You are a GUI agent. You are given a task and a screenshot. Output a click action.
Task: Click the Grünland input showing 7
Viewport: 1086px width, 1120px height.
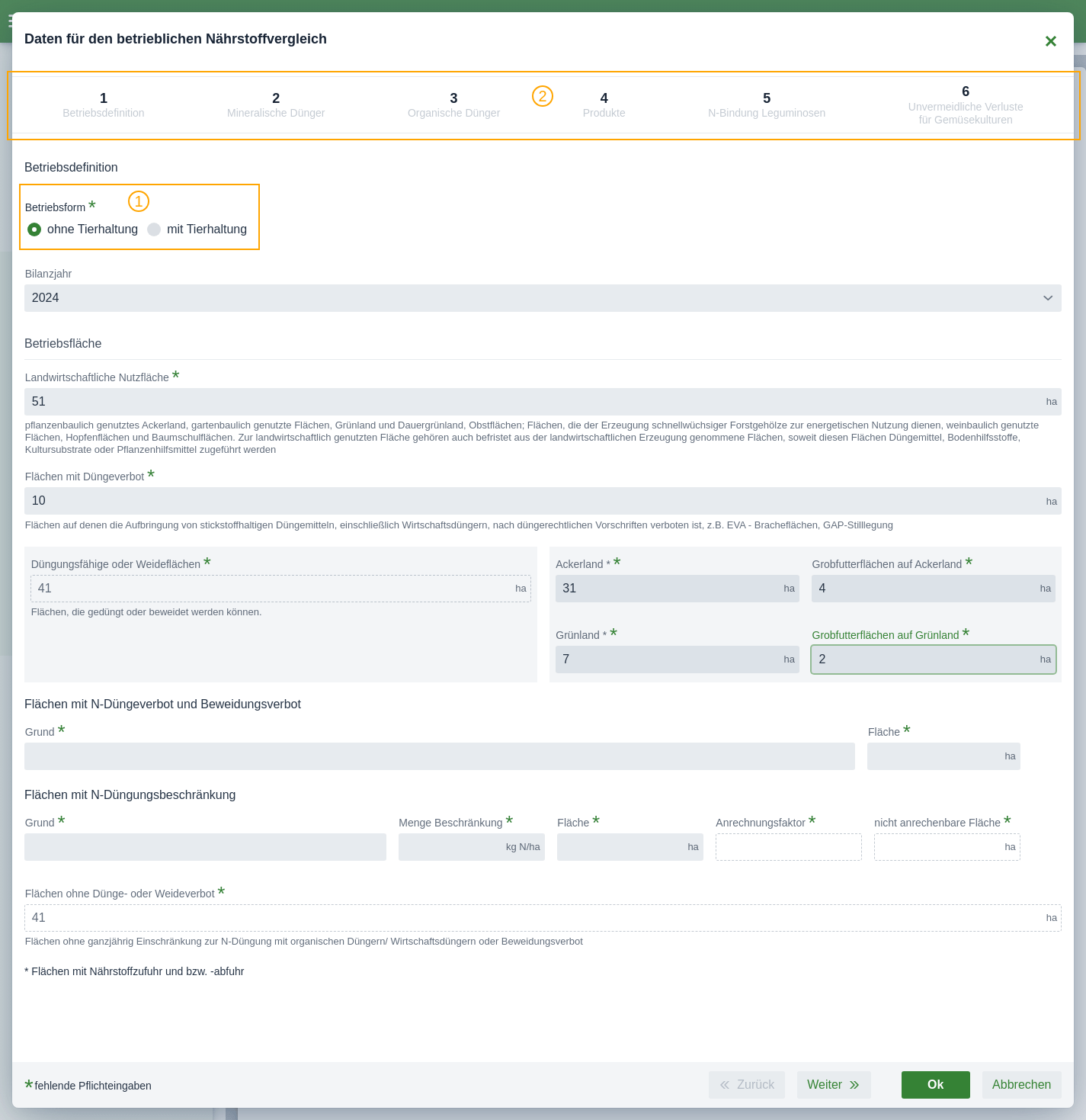point(678,659)
